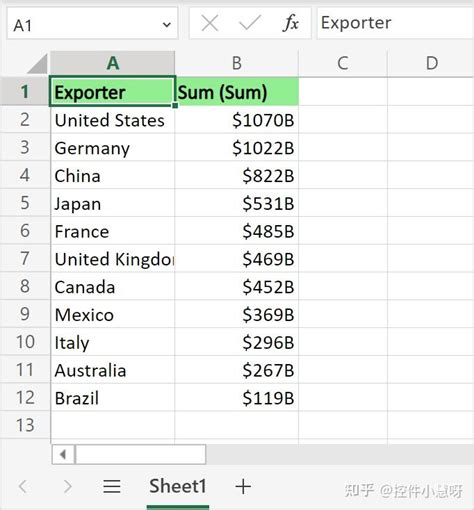
Task: Switch to the Sheet1 tab
Action: point(178,486)
